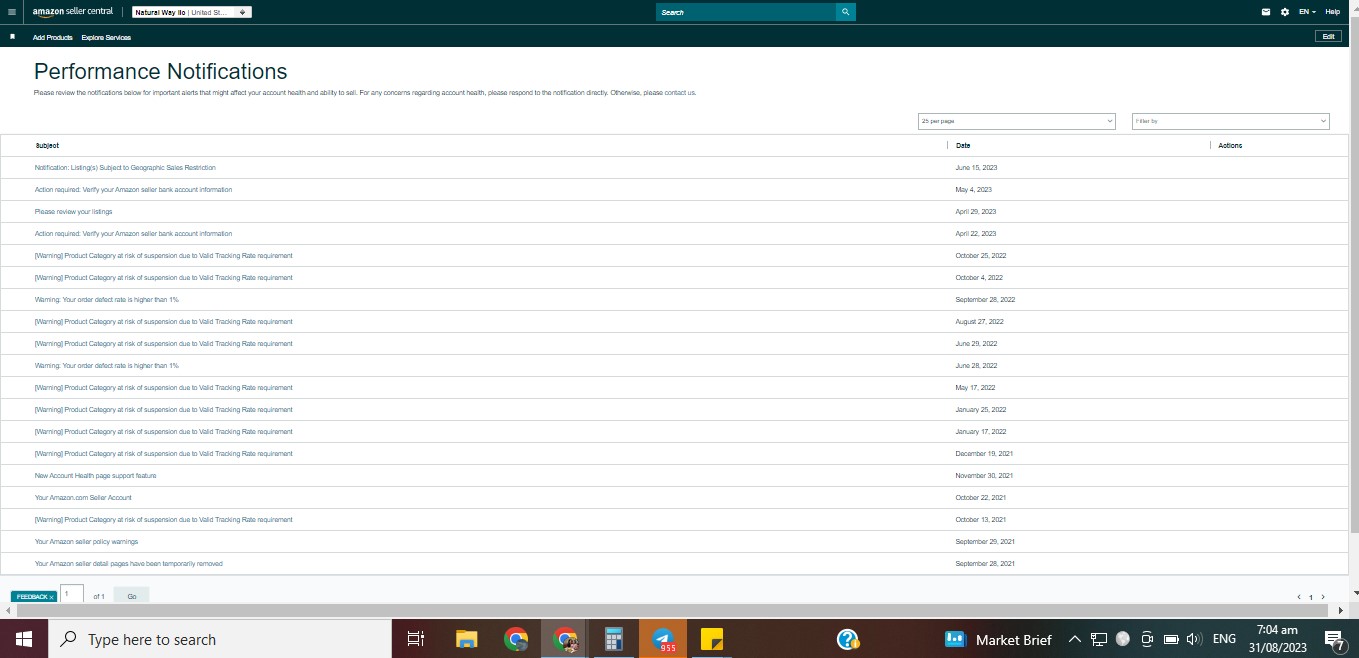Open Valid Tracking Rate warning from June 29, 2022

point(164,344)
